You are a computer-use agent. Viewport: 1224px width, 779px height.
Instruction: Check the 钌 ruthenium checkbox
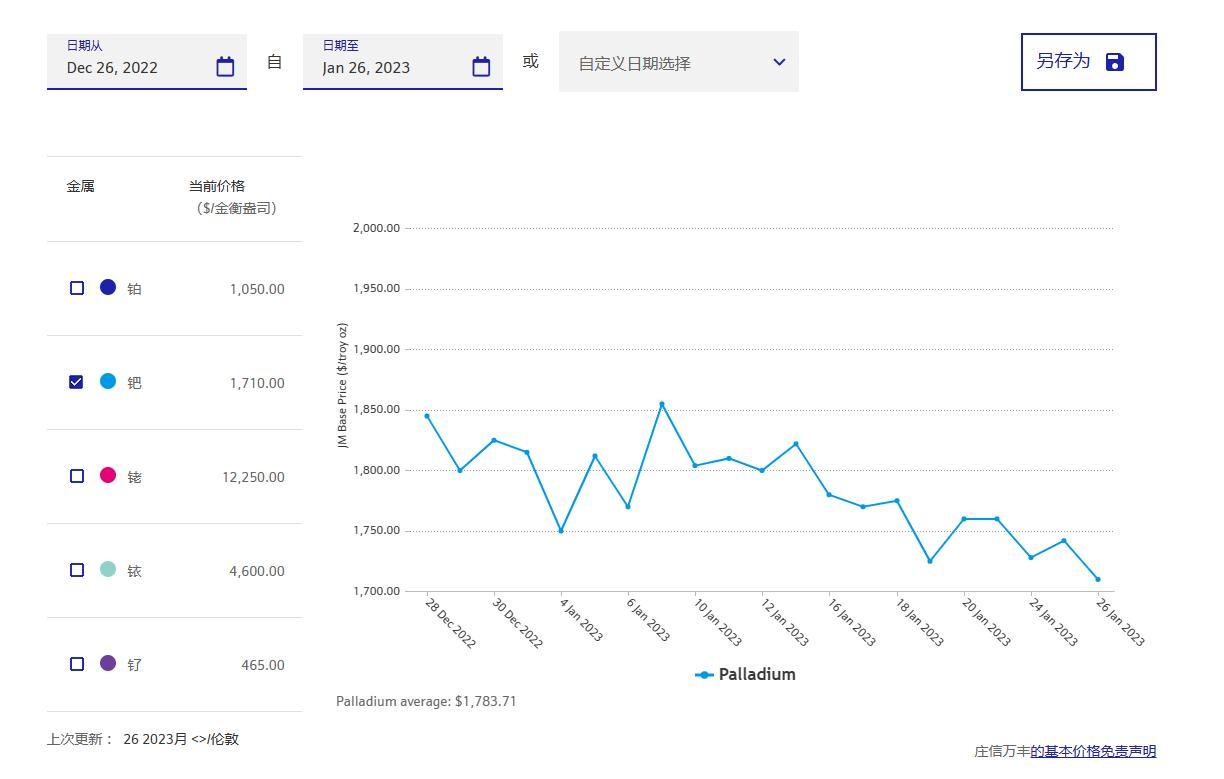pos(77,664)
